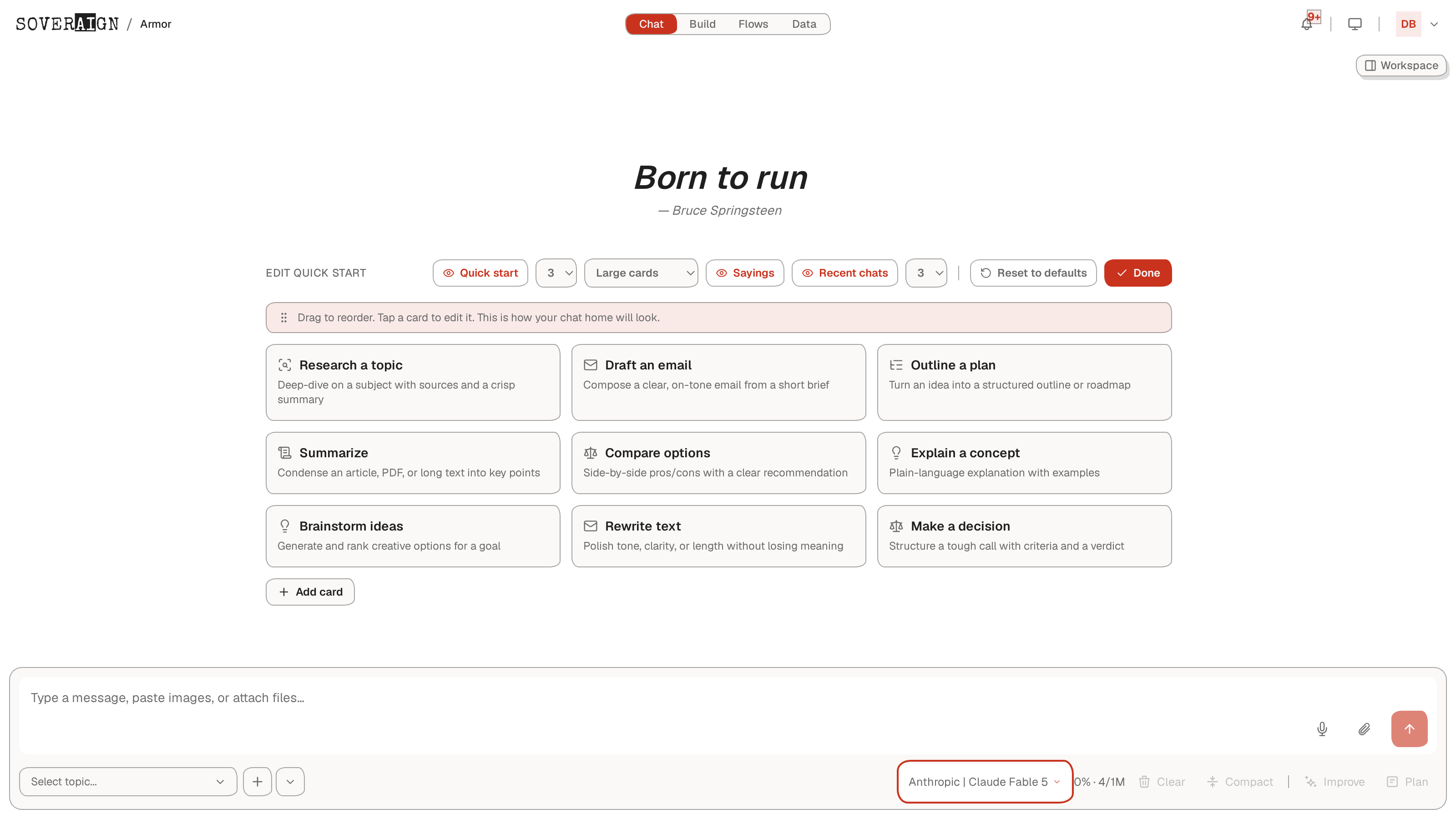Click the 0% · 4/1M context usage indicator
The image size is (1456, 819).
[x=1099, y=782]
